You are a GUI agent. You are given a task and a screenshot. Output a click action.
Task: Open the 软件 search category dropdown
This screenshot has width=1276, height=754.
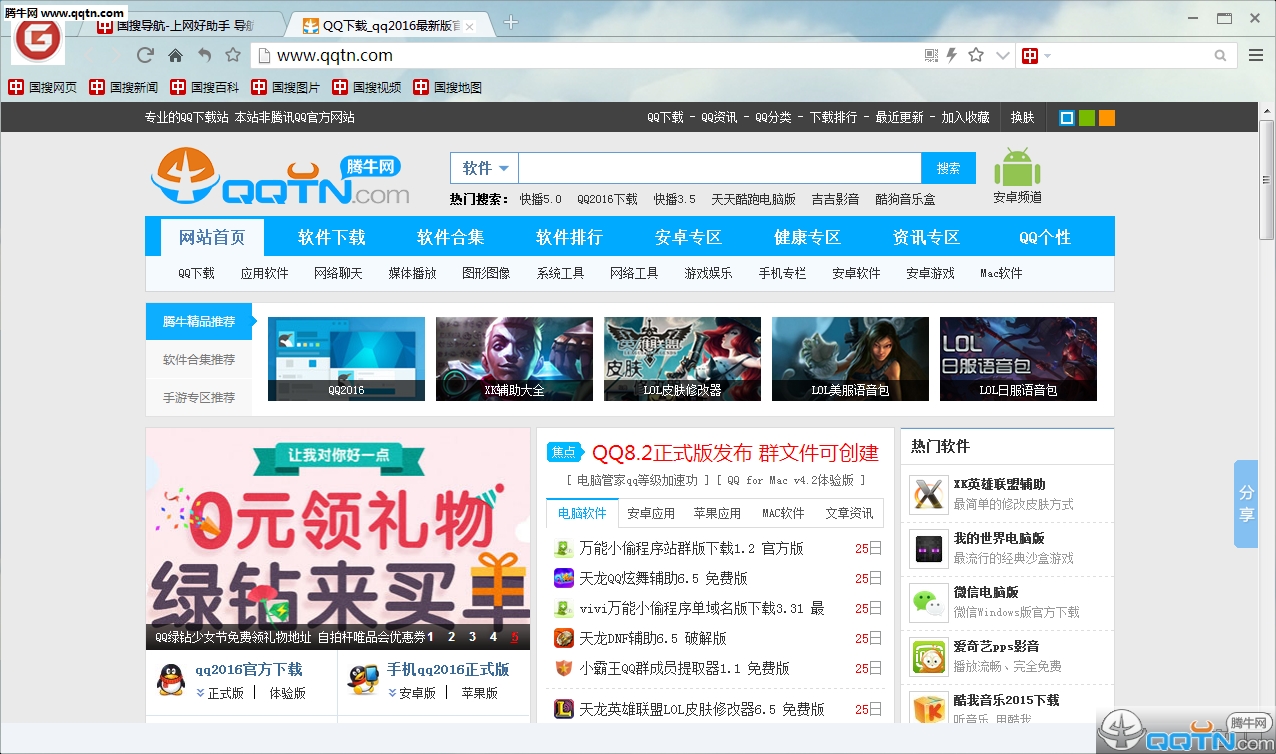point(484,167)
